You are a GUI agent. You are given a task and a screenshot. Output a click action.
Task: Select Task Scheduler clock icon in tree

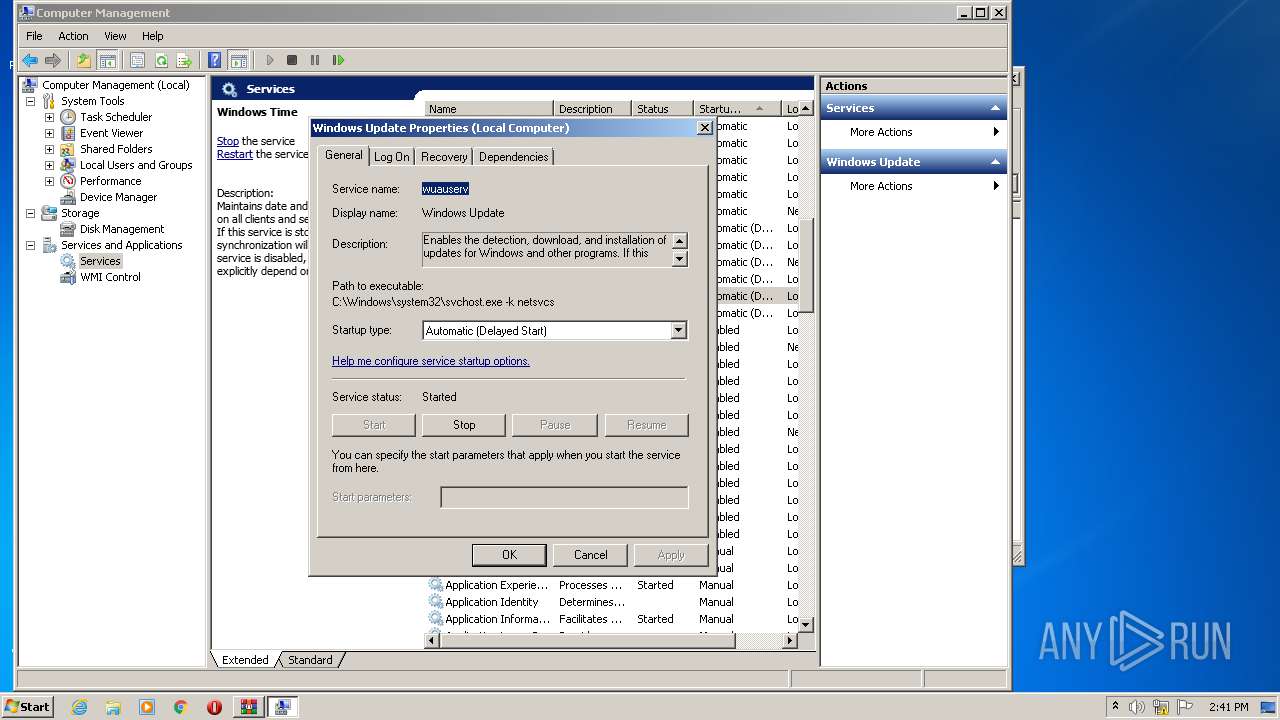pos(68,117)
